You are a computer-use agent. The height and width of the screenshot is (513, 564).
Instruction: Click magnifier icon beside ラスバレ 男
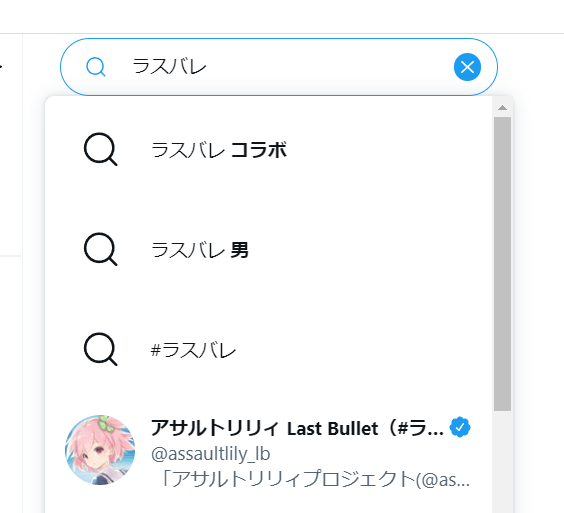tap(100, 249)
